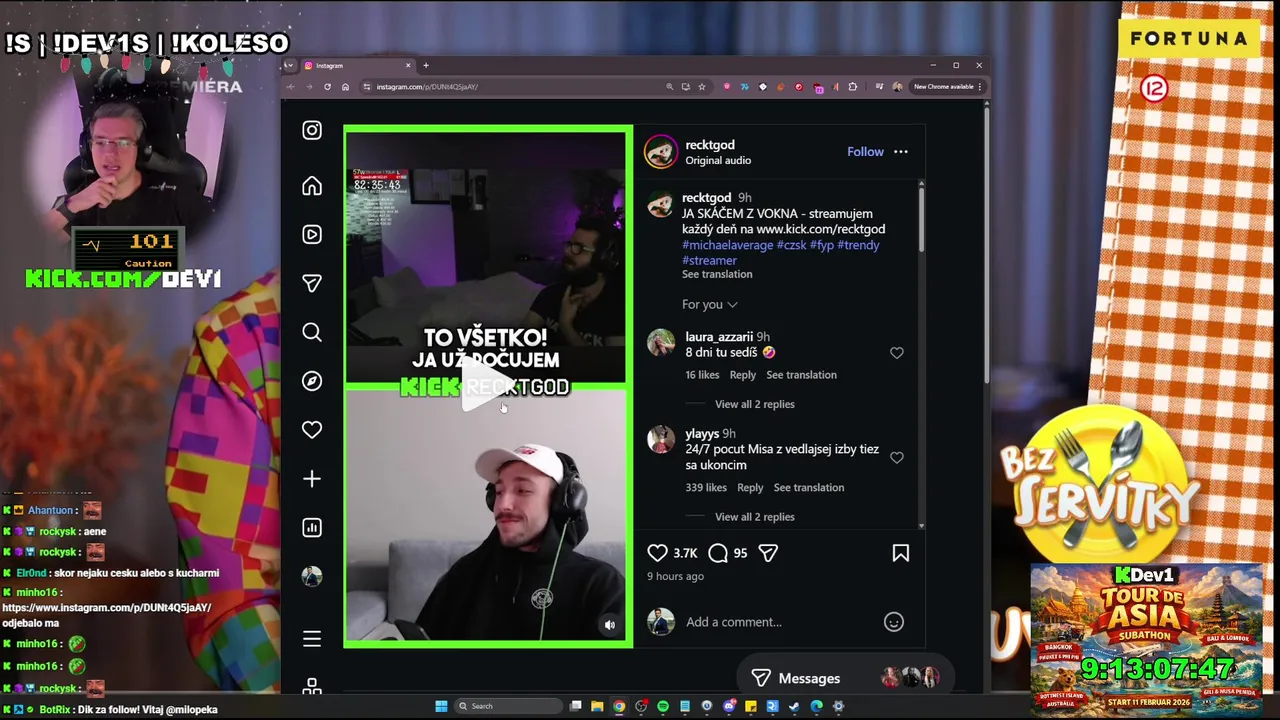View the 16 likes on laura_azzarii's comment

702,375
